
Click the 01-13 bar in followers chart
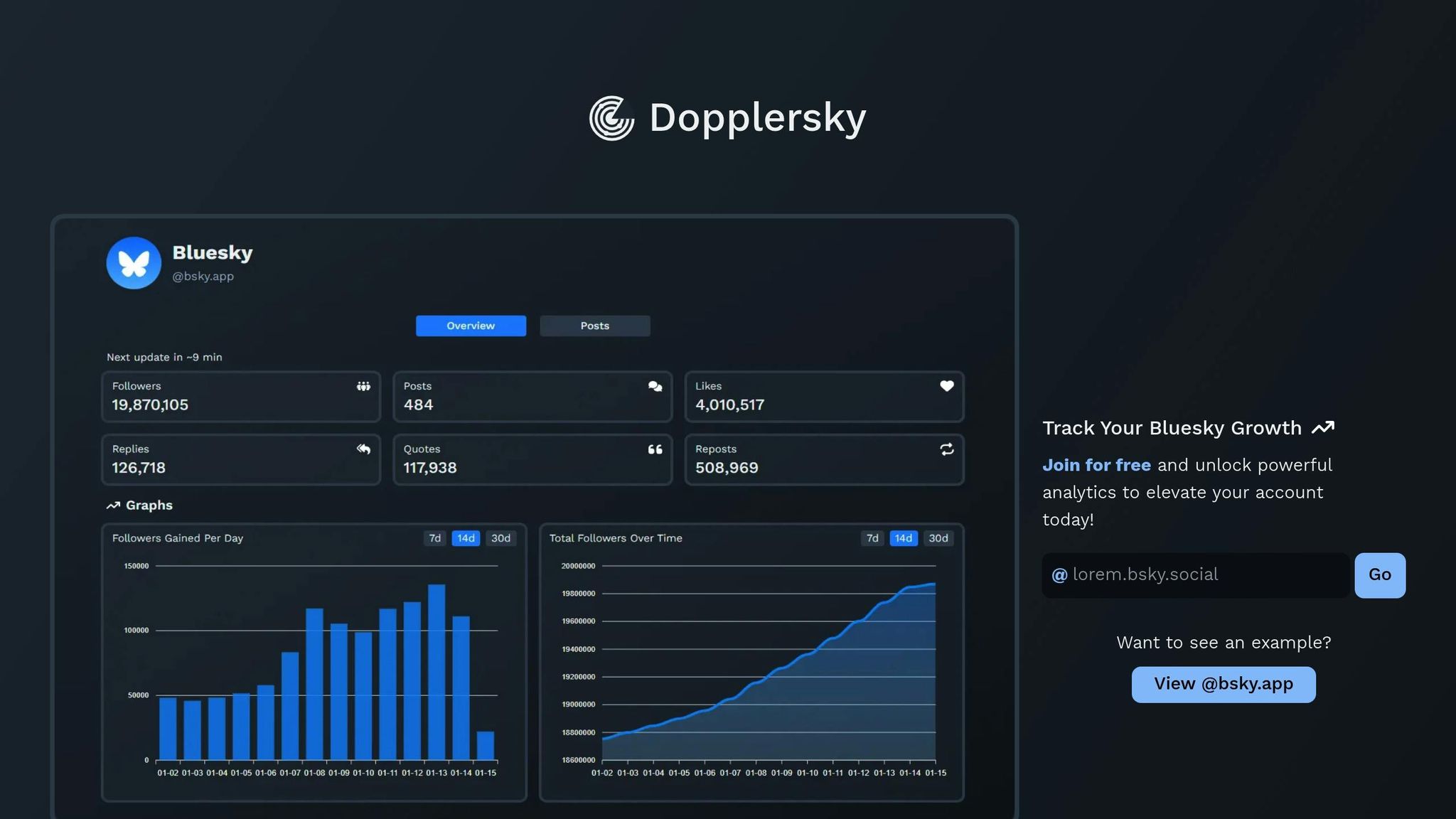[437, 672]
